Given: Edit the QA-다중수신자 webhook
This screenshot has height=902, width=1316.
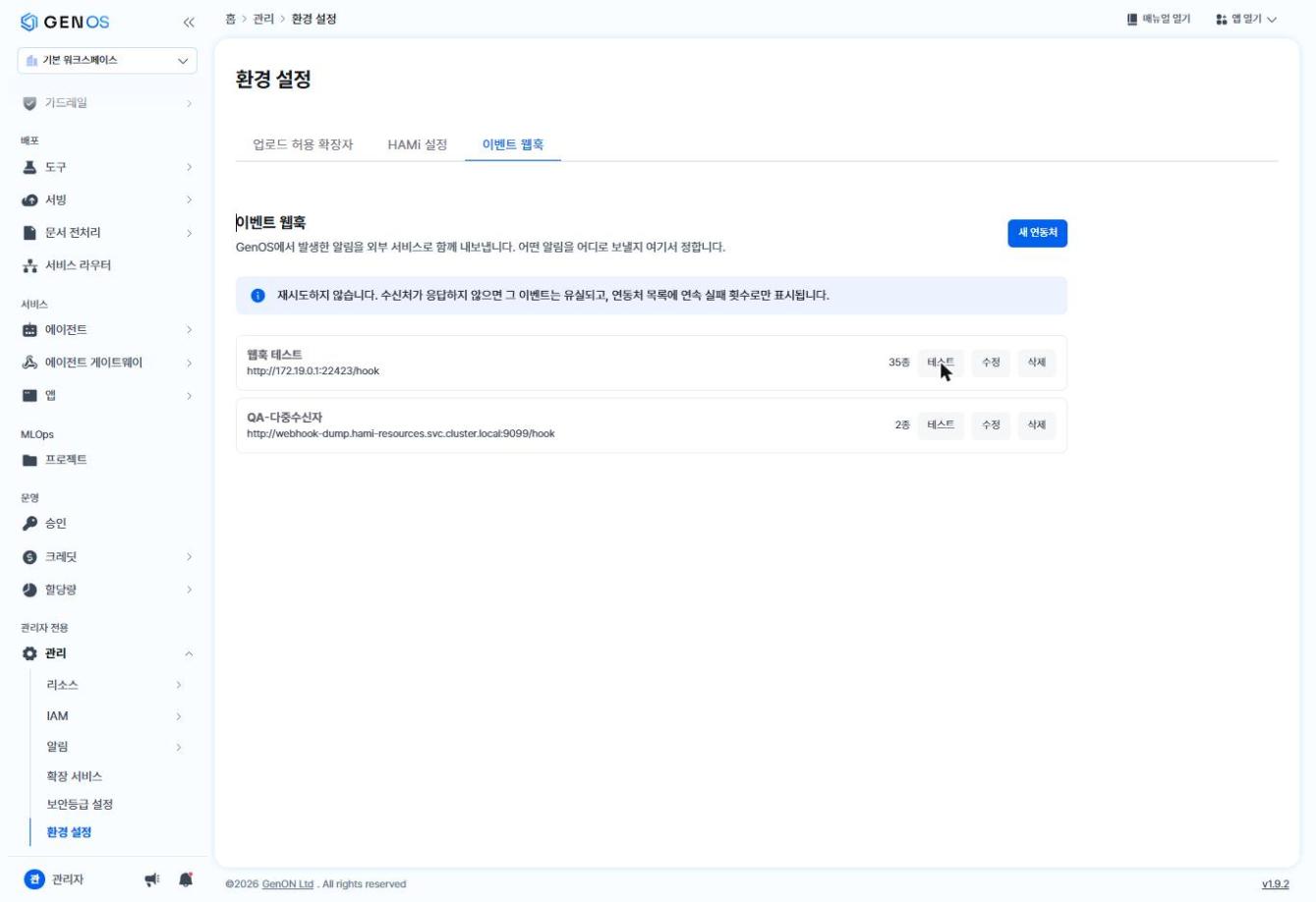Looking at the screenshot, I should point(991,424).
